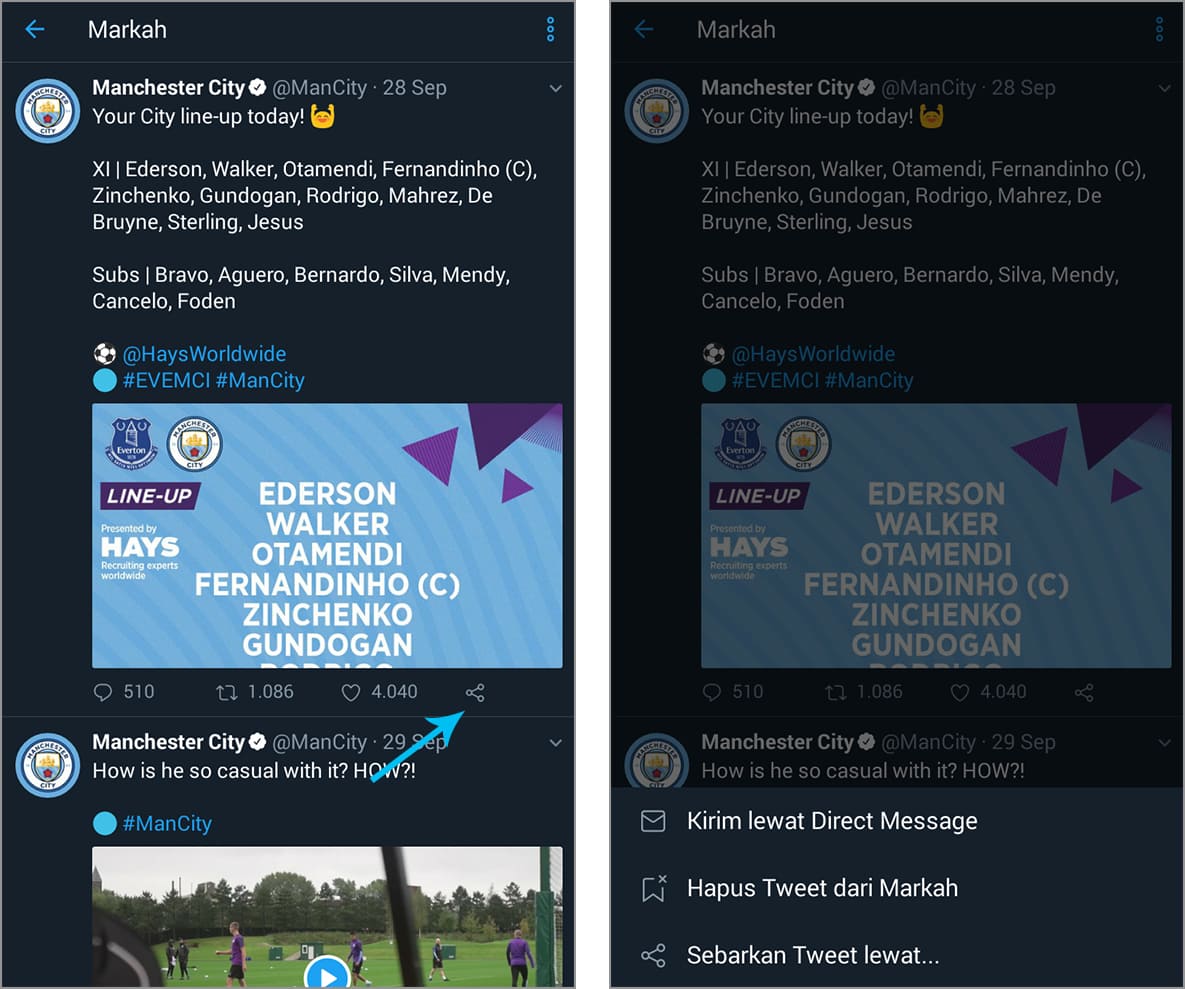Open the @HaysWorldwide mention link
Viewport: 1185px width, 989px height.
pyautogui.click(x=204, y=354)
